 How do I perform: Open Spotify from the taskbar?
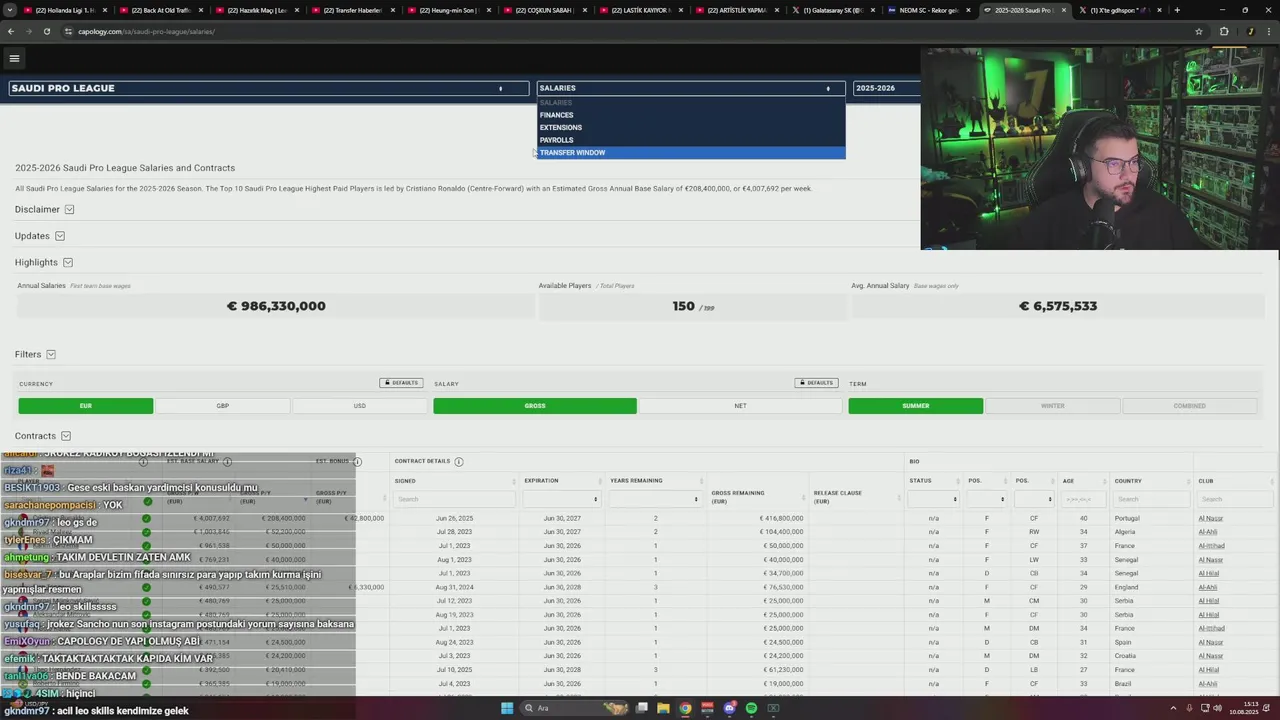[x=751, y=708]
